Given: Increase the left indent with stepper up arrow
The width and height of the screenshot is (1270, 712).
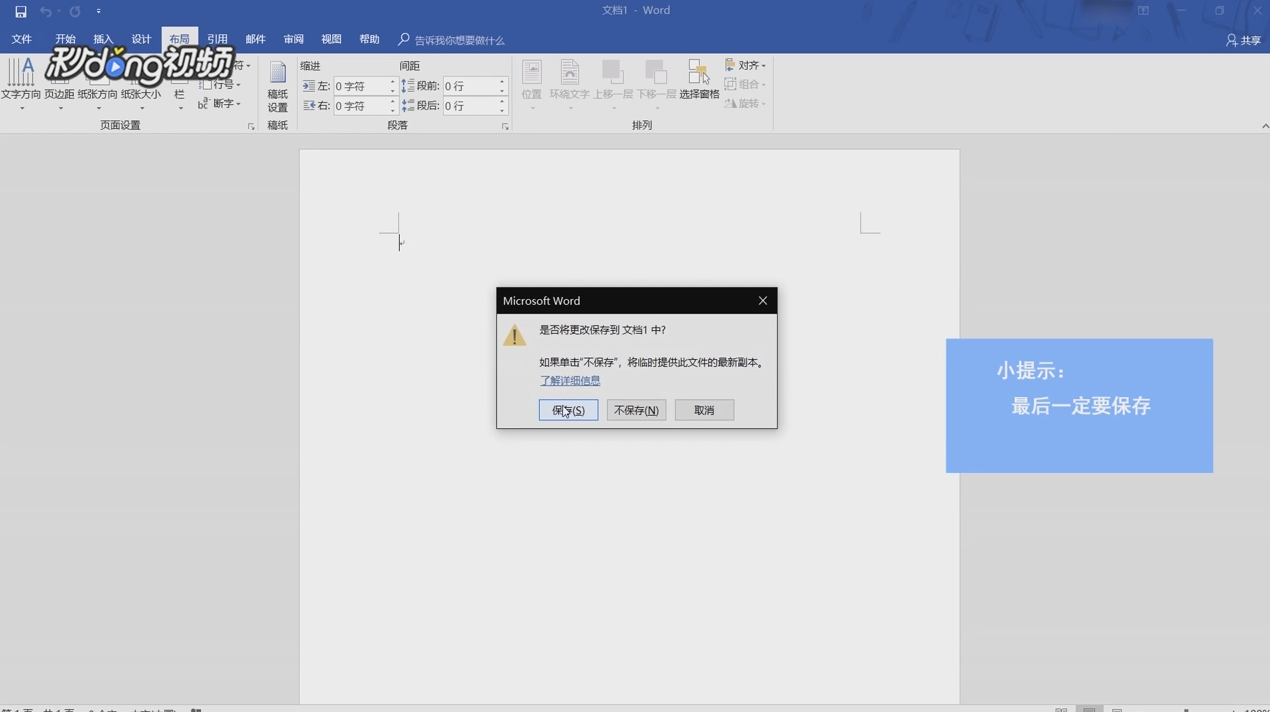Looking at the screenshot, I should (393, 82).
